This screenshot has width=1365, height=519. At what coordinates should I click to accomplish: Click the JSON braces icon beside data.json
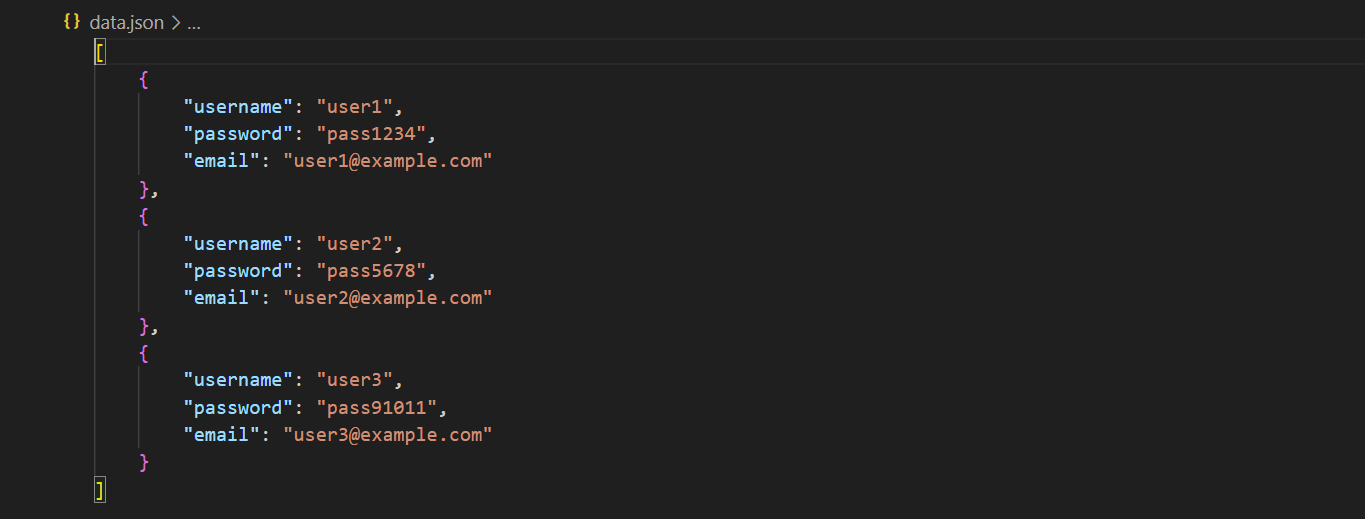(x=72, y=22)
